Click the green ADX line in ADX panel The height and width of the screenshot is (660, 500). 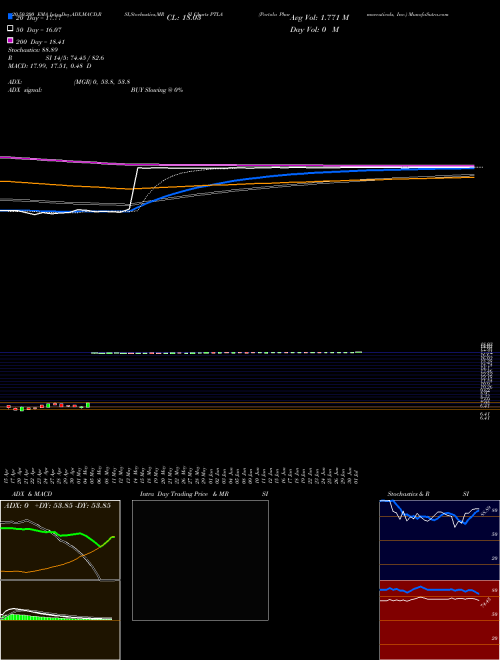[58, 535]
